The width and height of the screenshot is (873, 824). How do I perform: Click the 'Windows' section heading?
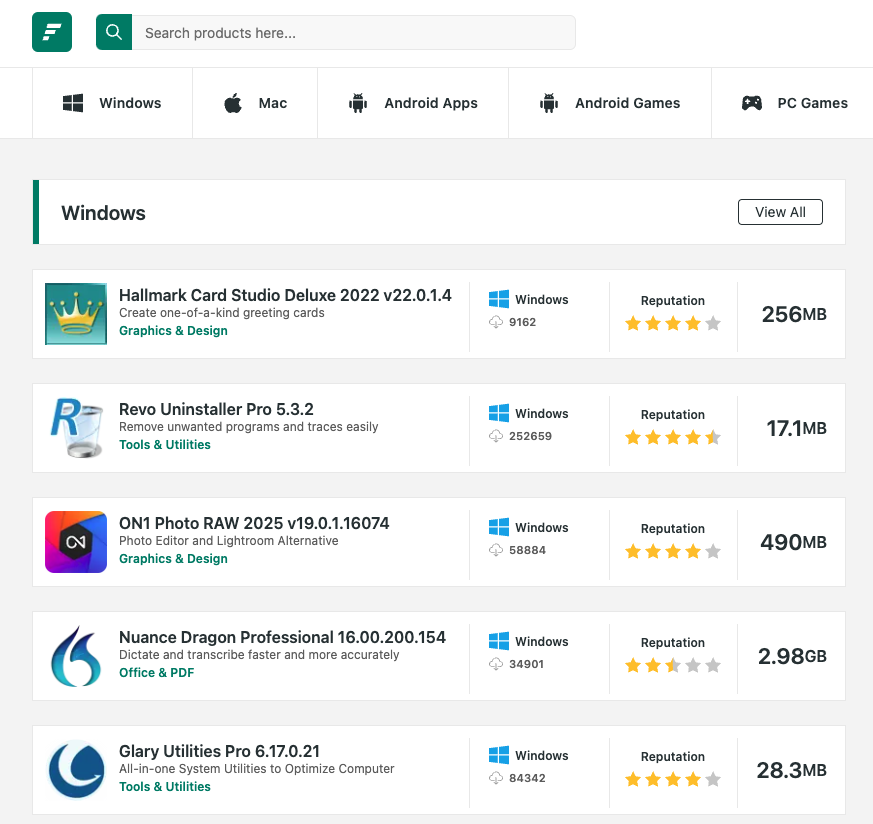[104, 213]
